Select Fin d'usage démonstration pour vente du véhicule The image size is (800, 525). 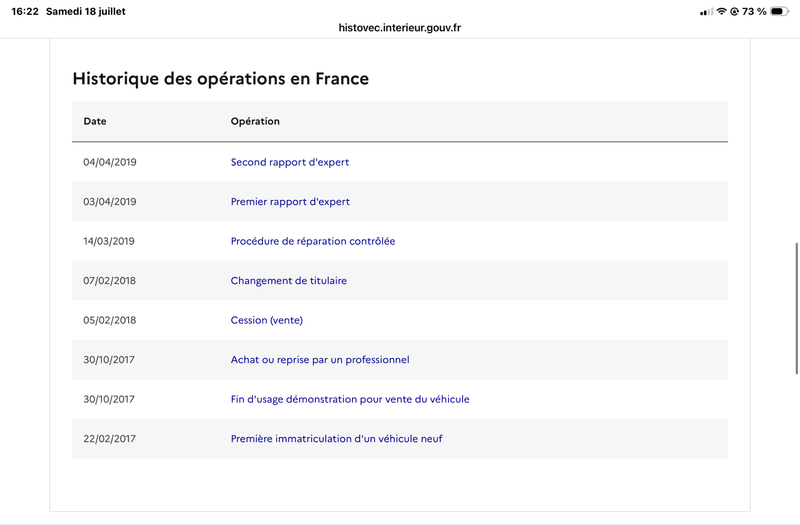(350, 399)
